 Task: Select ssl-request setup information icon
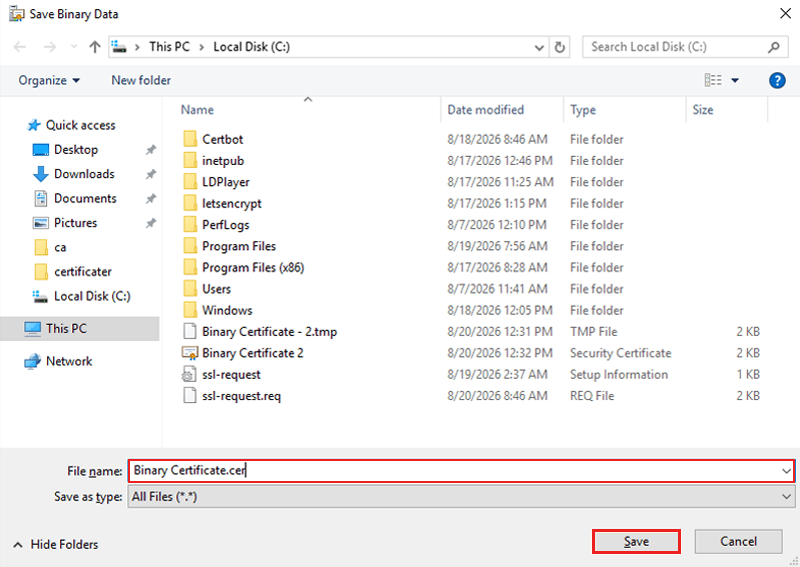(189, 375)
